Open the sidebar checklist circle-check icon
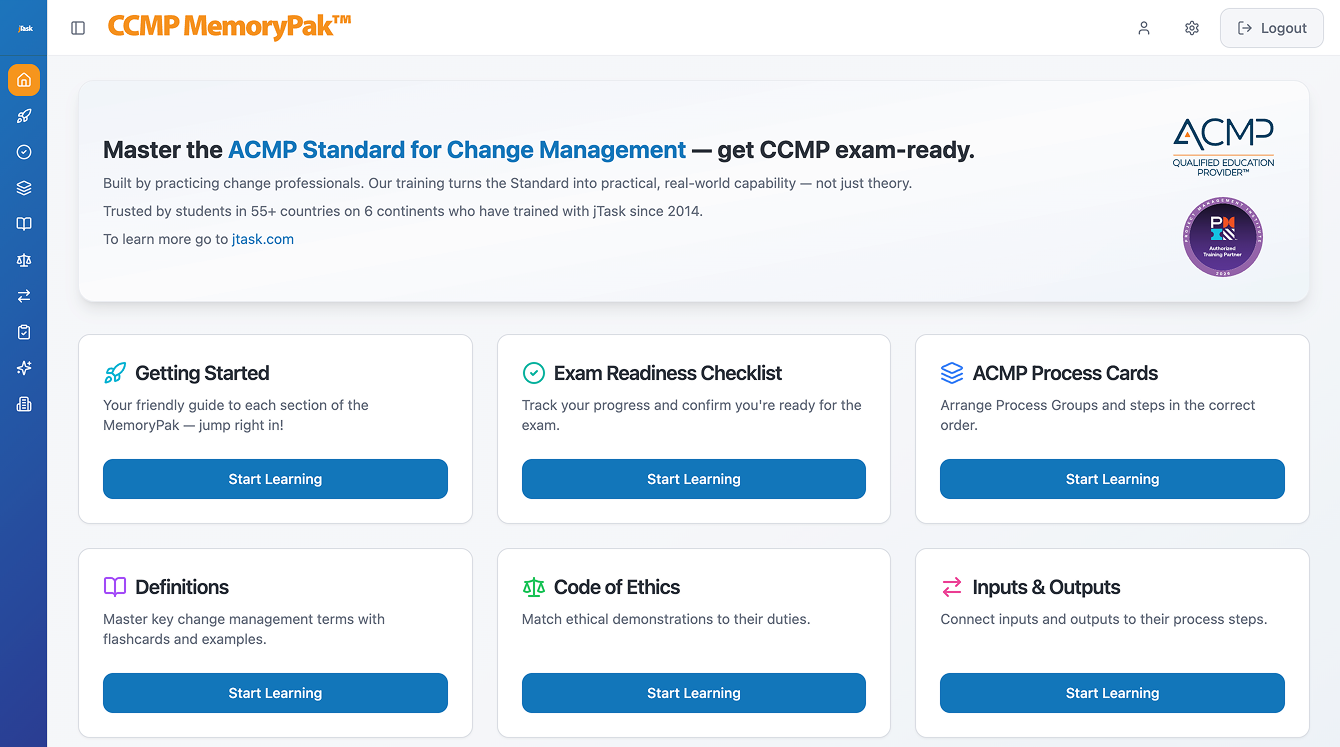The height and width of the screenshot is (747, 1340). pyautogui.click(x=24, y=152)
